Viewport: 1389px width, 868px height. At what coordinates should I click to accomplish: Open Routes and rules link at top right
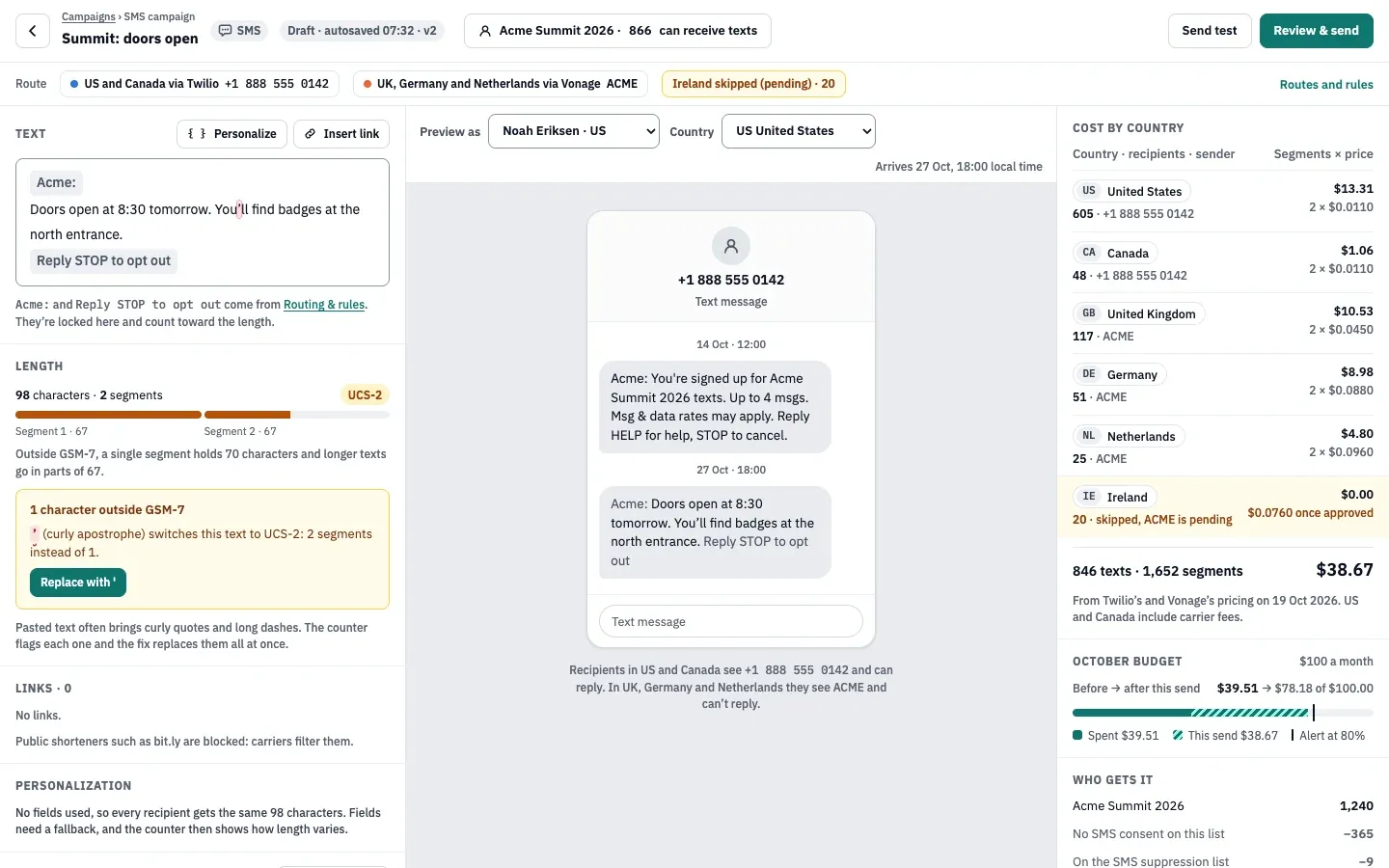pos(1326,85)
